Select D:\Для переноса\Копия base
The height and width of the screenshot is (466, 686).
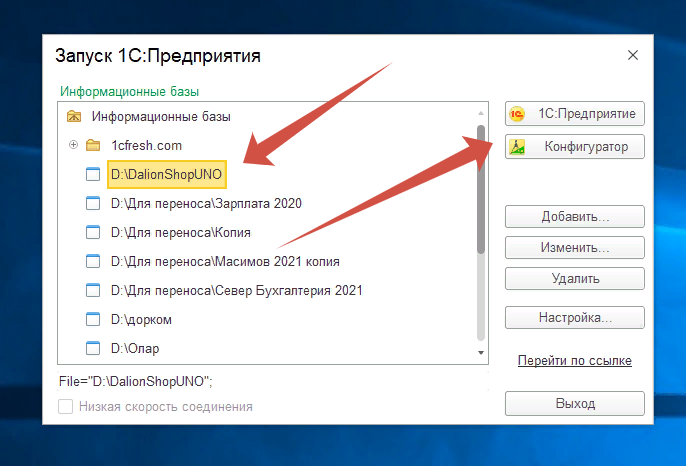click(x=181, y=232)
